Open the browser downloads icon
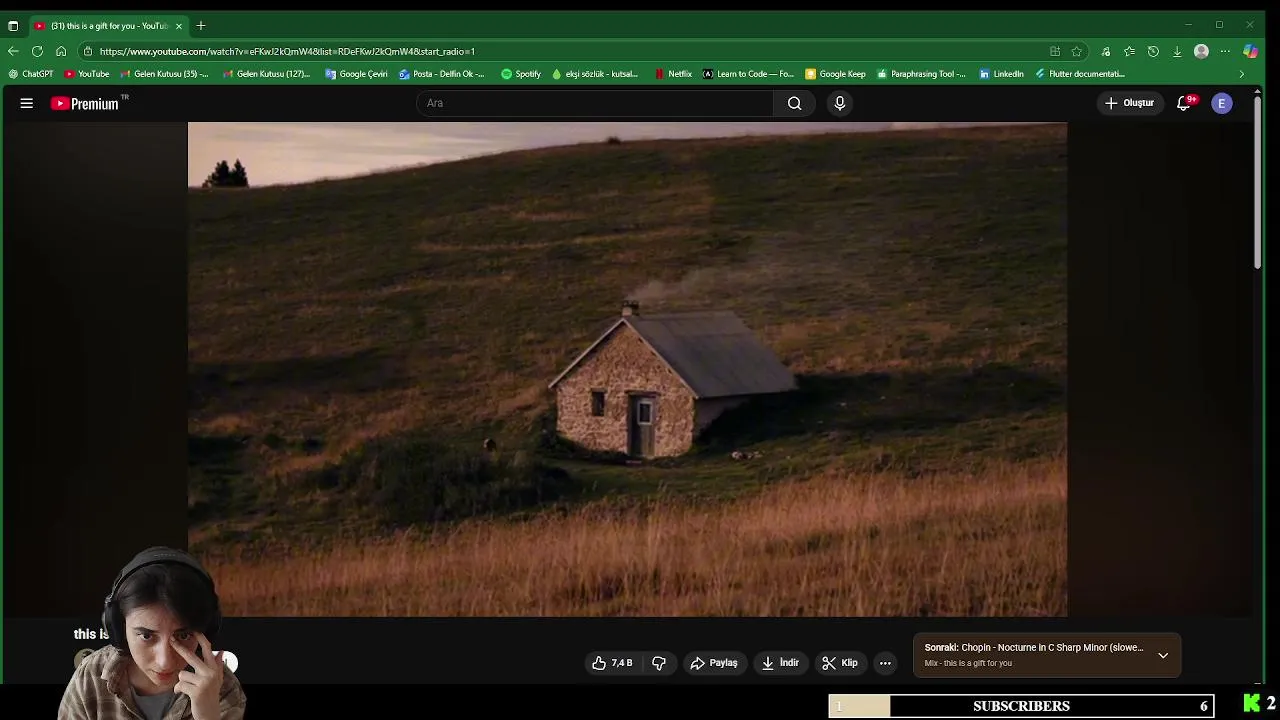The width and height of the screenshot is (1280, 720). [x=1177, y=51]
